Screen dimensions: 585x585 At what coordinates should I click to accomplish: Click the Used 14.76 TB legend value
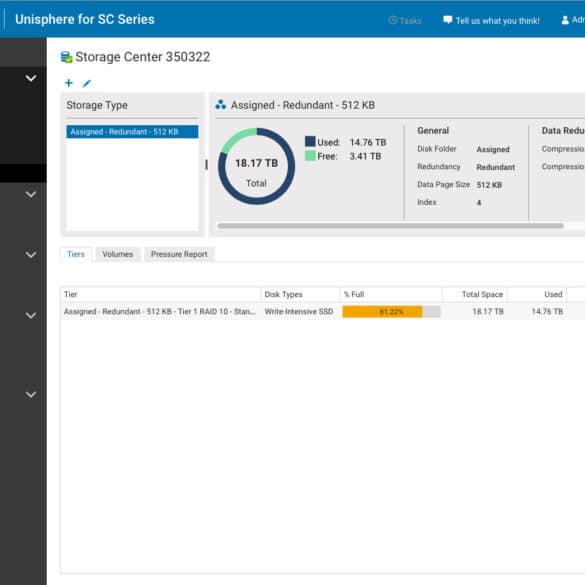[368, 142]
